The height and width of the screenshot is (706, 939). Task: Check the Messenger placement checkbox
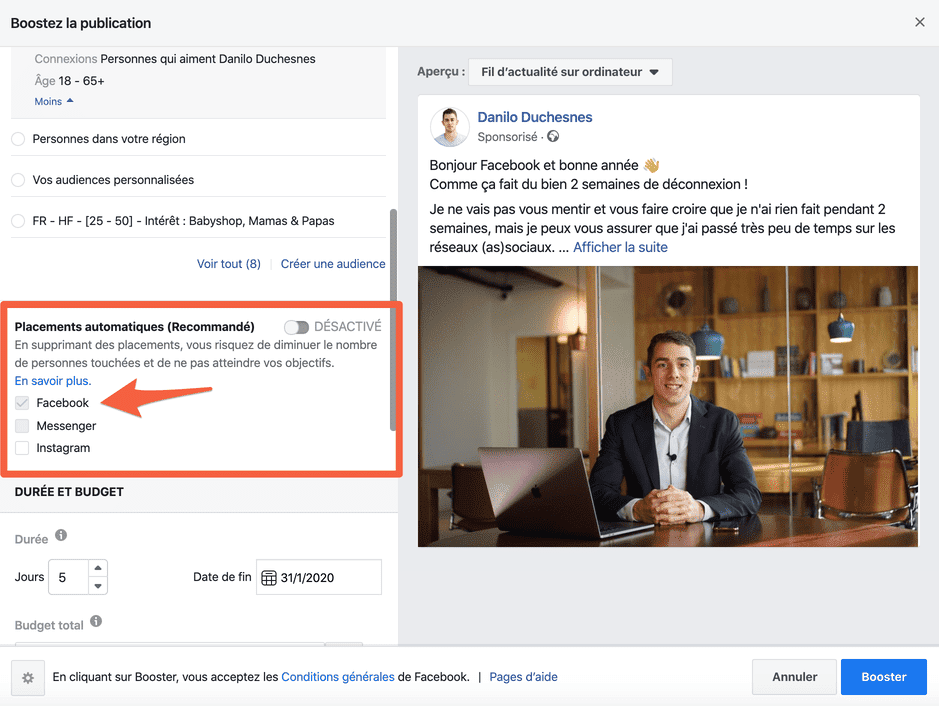22,426
